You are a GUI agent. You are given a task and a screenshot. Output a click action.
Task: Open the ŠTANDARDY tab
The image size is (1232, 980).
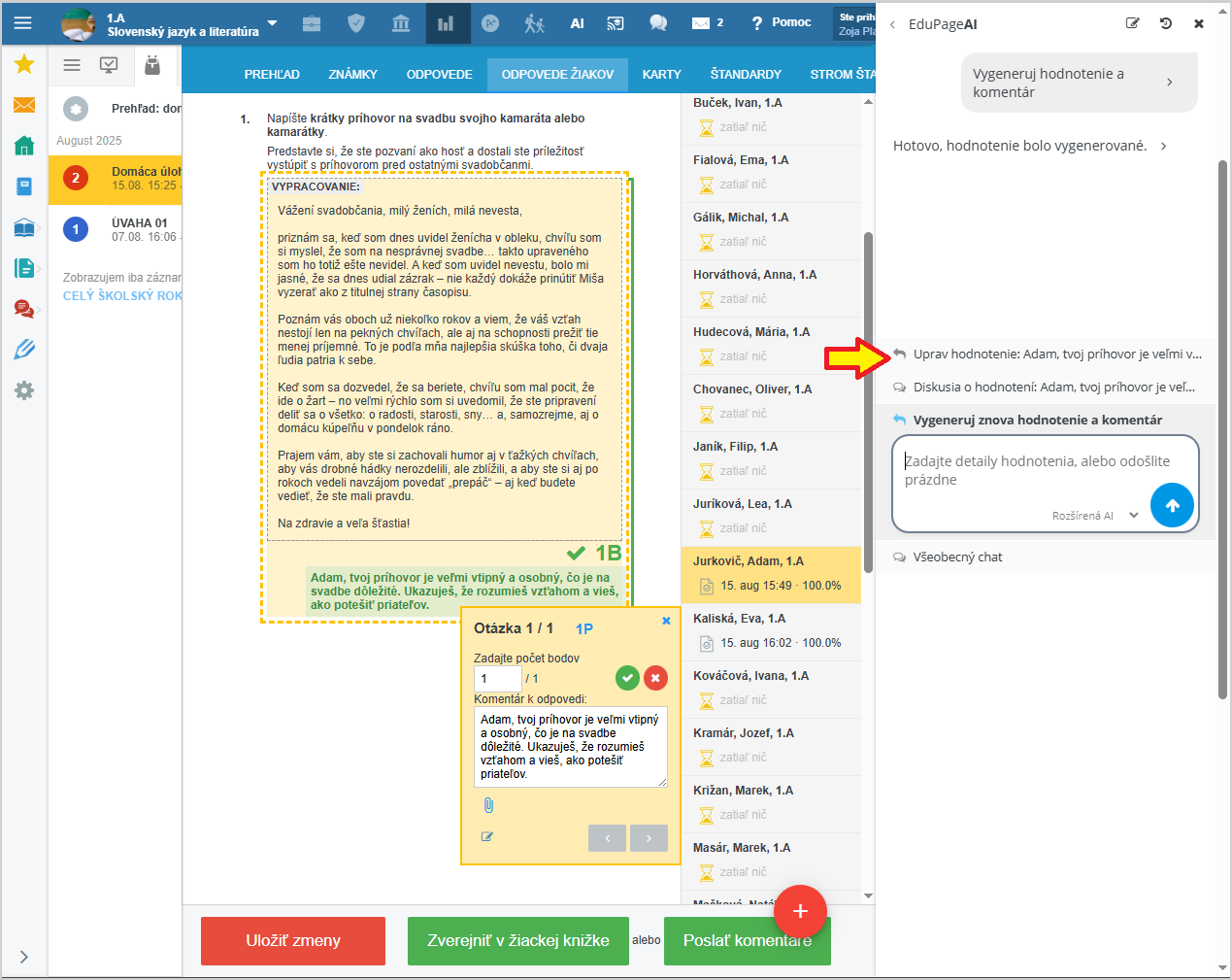[745, 74]
